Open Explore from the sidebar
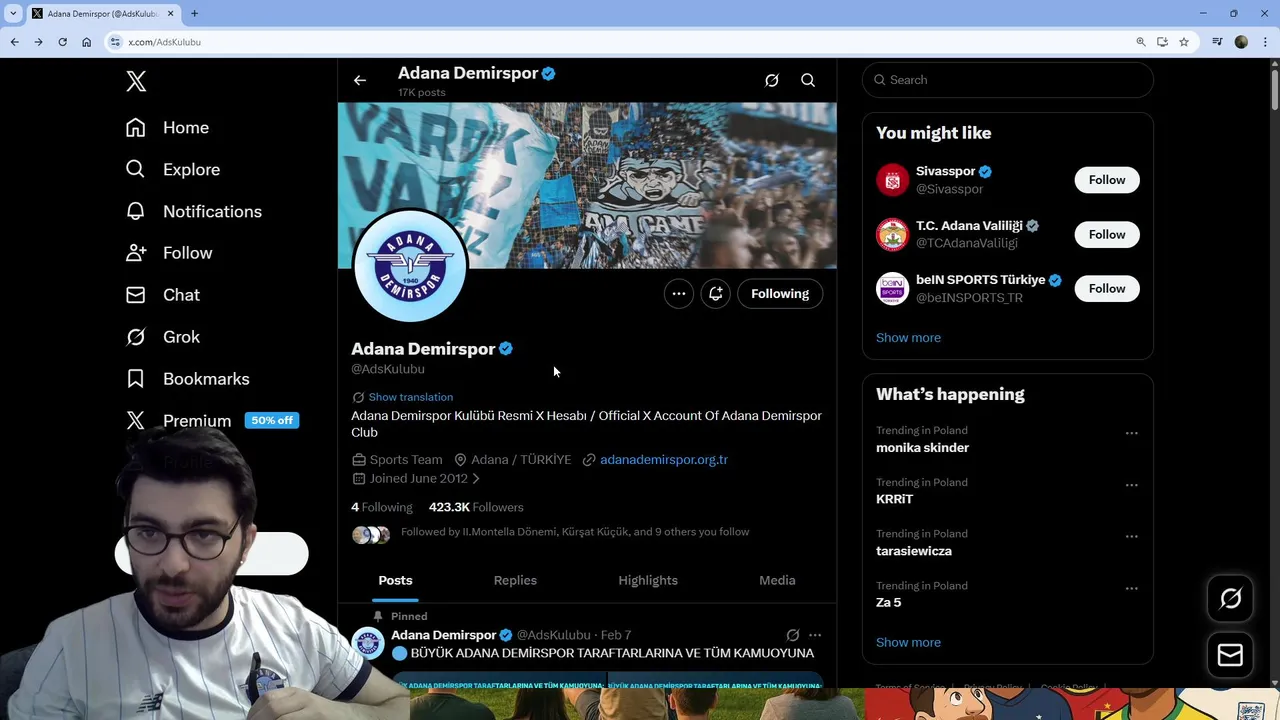The image size is (1280, 720). (x=172, y=170)
